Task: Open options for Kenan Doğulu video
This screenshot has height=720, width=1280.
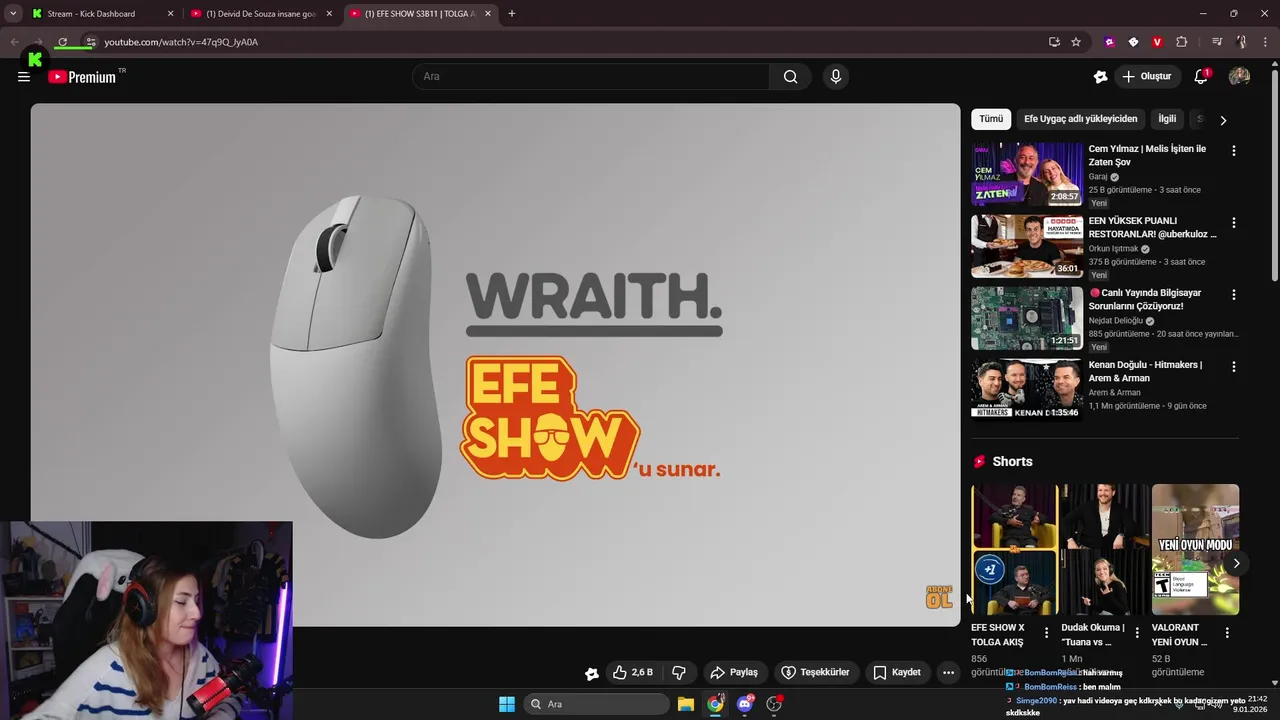Action: coord(1233,367)
